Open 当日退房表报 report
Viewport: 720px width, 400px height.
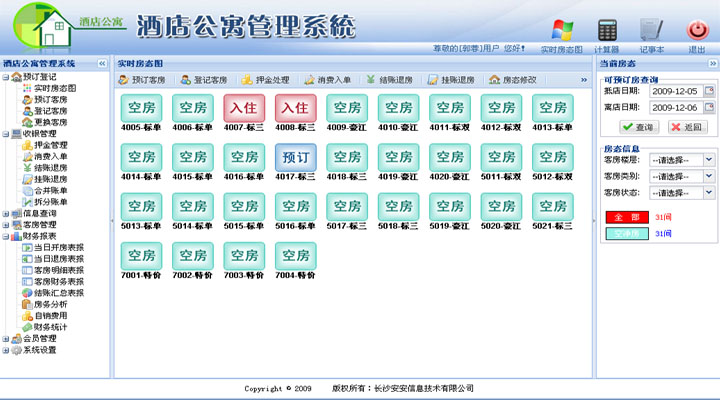59,259
